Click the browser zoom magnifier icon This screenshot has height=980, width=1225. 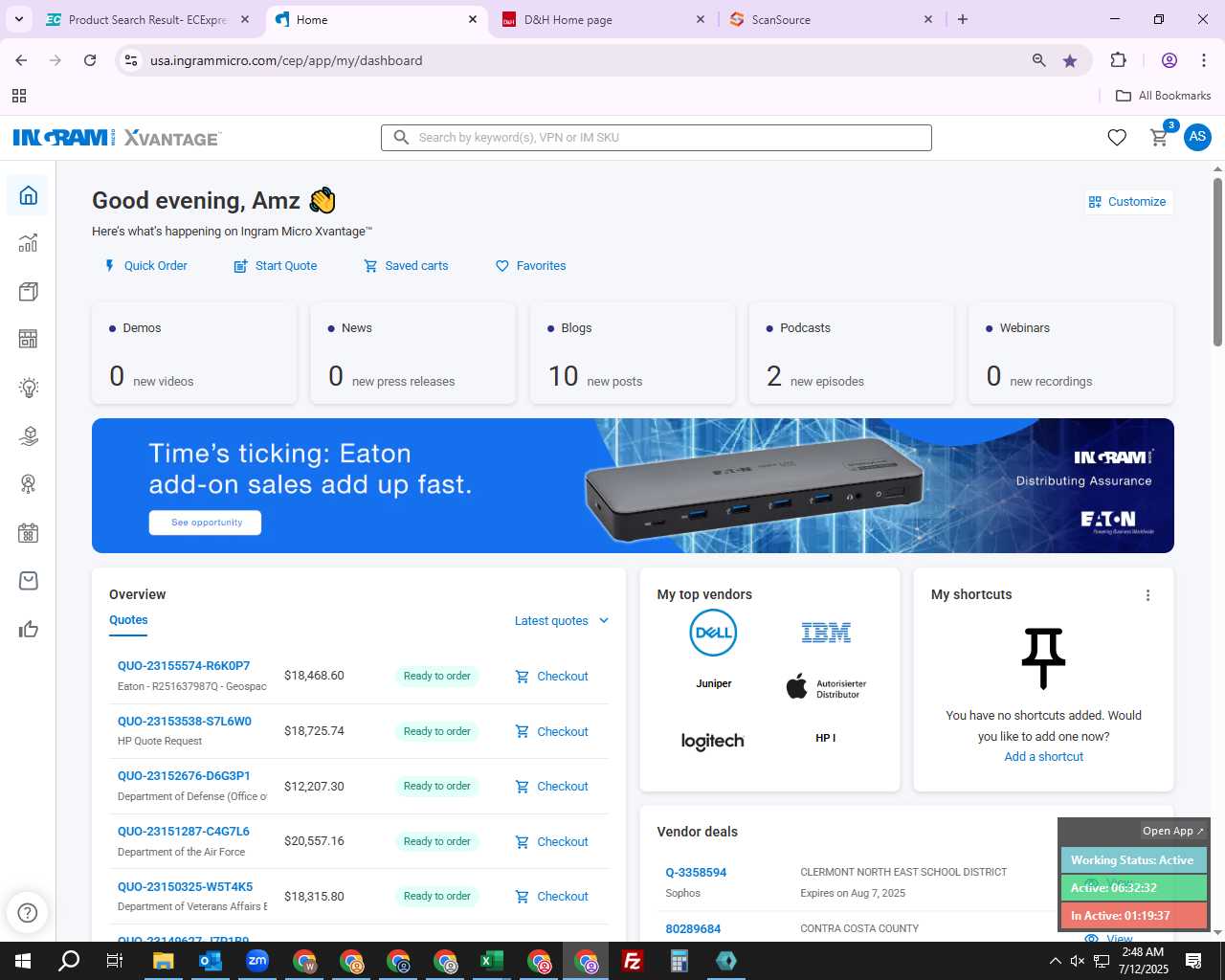1039,60
